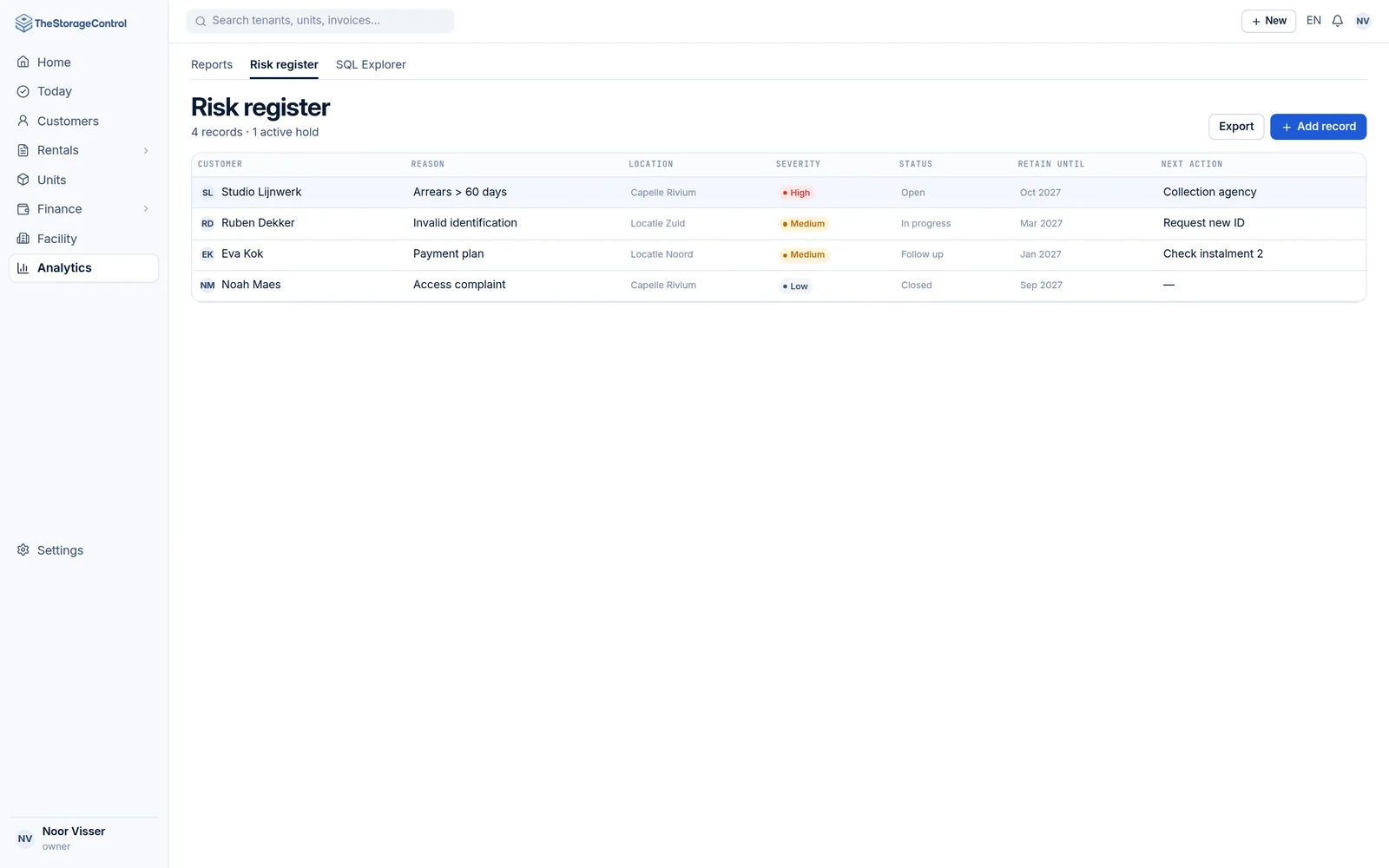This screenshot has height=868, width=1389.
Task: Open the SQL Explorer tab
Action: (371, 64)
